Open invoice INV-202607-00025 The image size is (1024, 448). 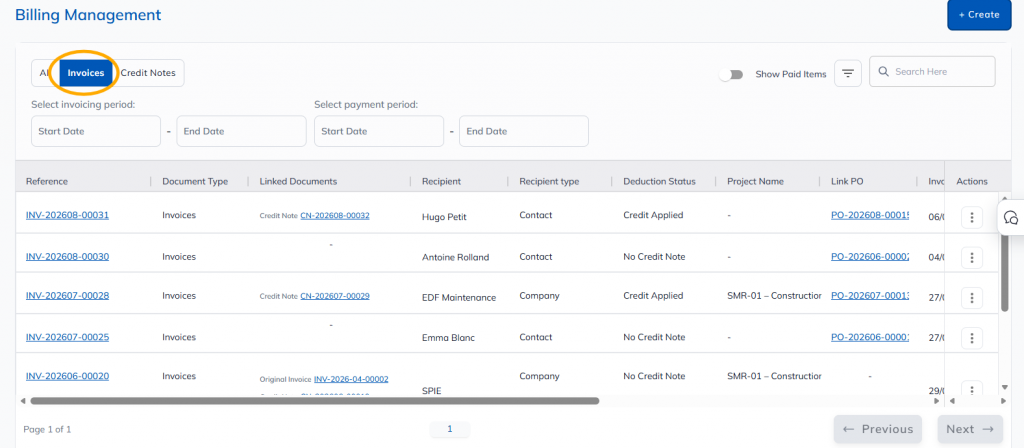point(67,337)
